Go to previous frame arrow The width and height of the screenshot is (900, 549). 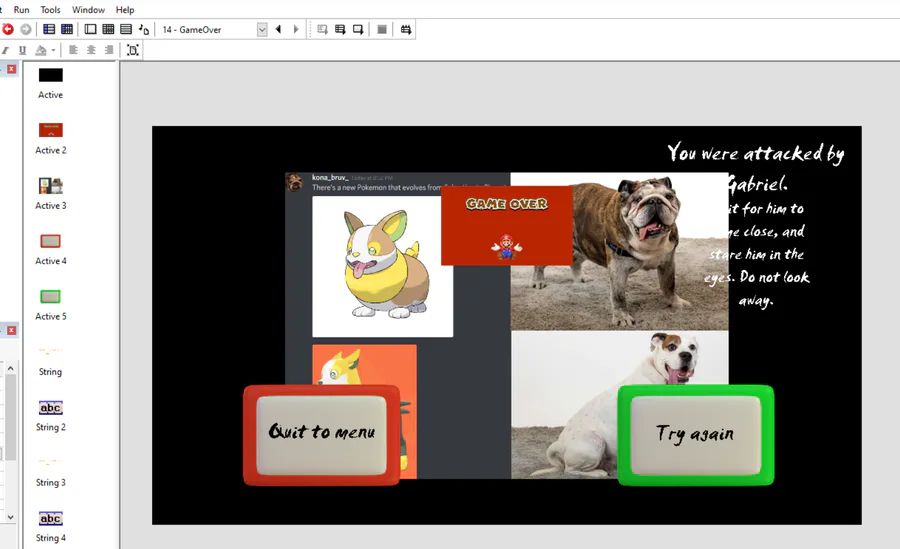[278, 29]
